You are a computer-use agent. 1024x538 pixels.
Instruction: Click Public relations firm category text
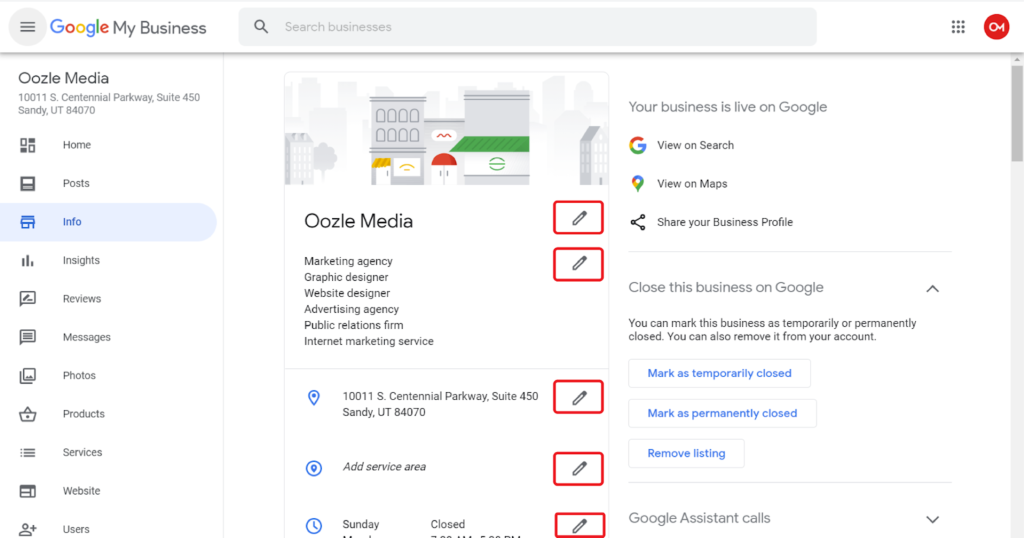point(353,325)
